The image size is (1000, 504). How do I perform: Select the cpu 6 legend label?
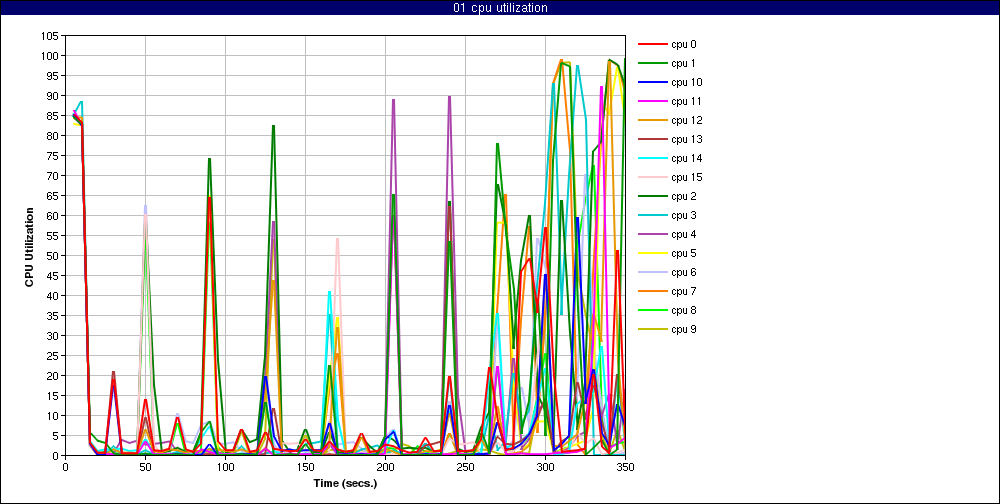pyautogui.click(x=683, y=272)
